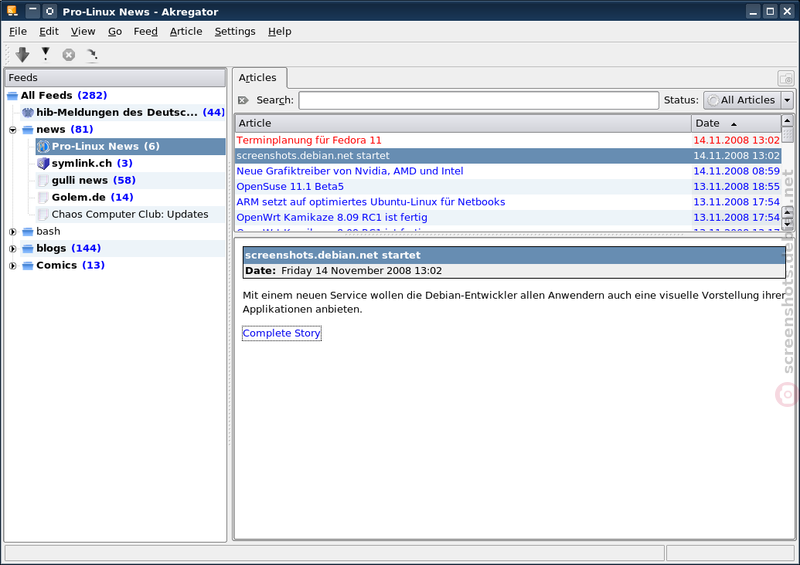800x565 pixels.
Task: Click the tab options icon at Articles right
Action: pyautogui.click(x=786, y=79)
